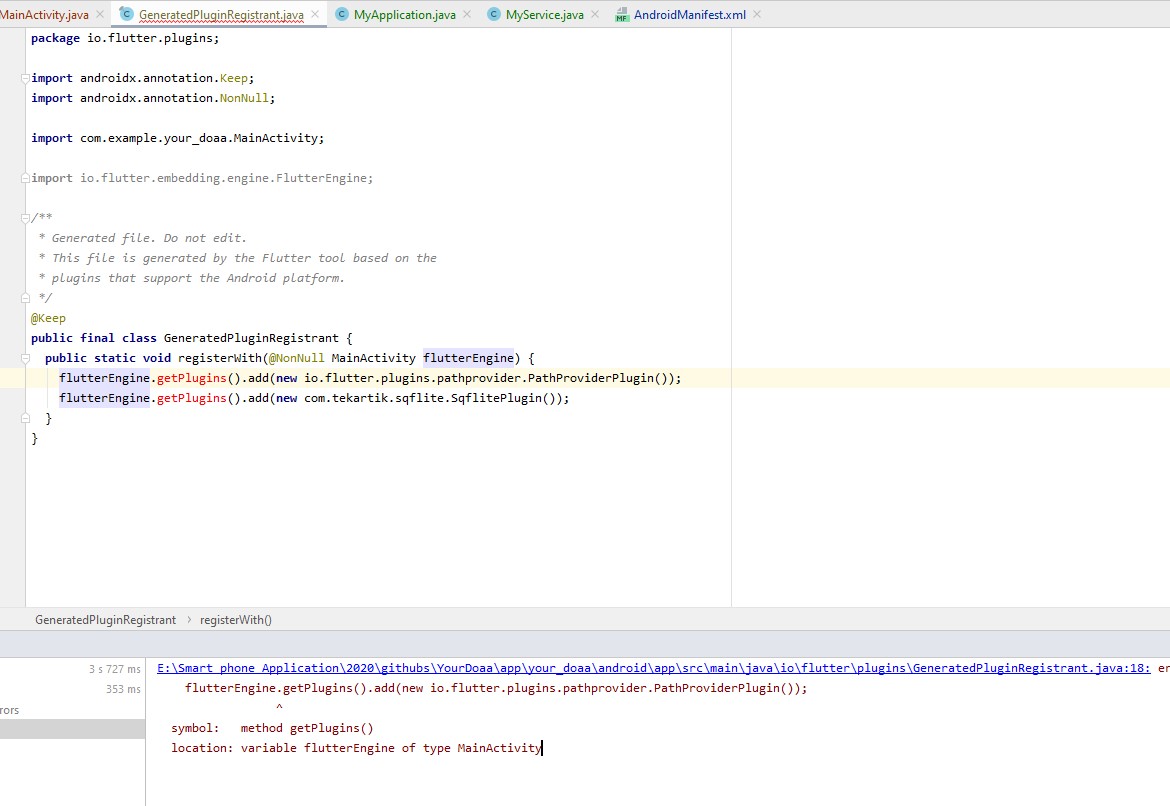Select the highlighted error row in build output

[x=70, y=728]
